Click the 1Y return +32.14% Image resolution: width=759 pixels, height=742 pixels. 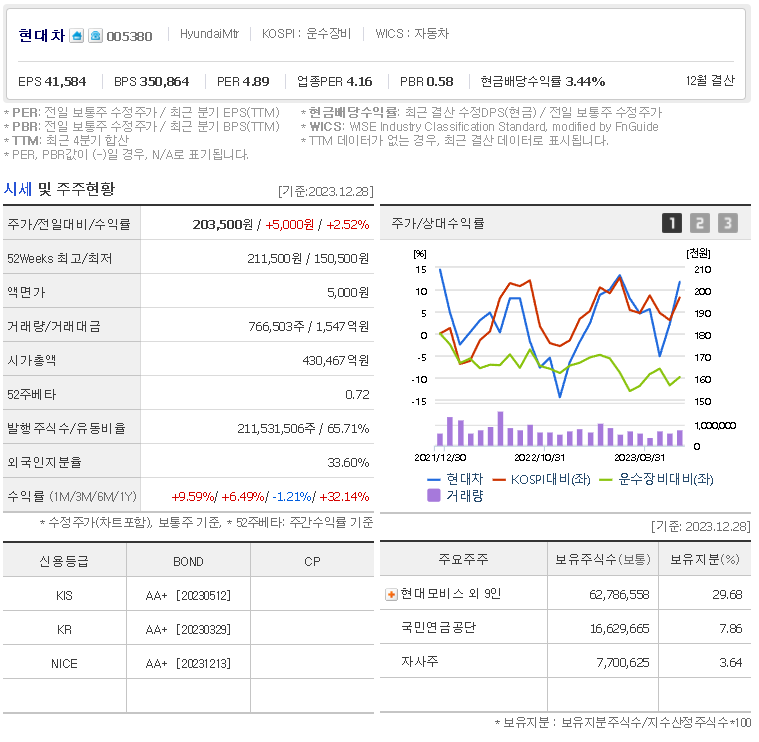pos(344,497)
